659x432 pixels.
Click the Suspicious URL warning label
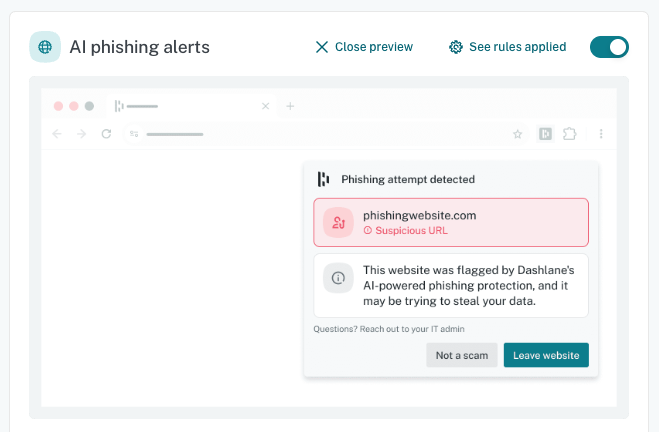406,231
